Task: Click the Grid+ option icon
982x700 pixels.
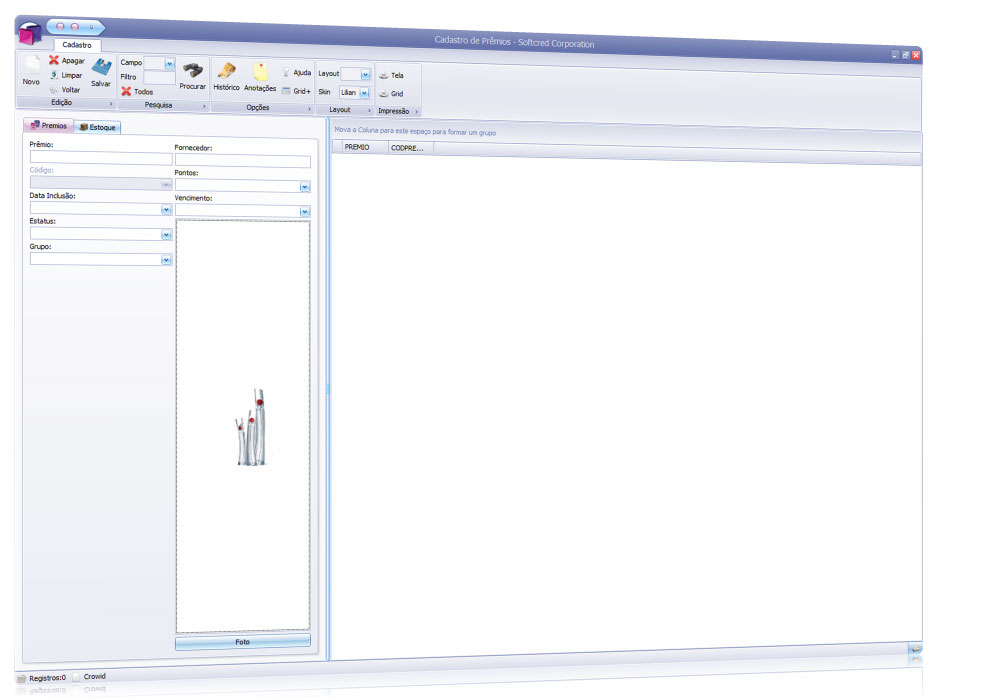Action: point(286,90)
